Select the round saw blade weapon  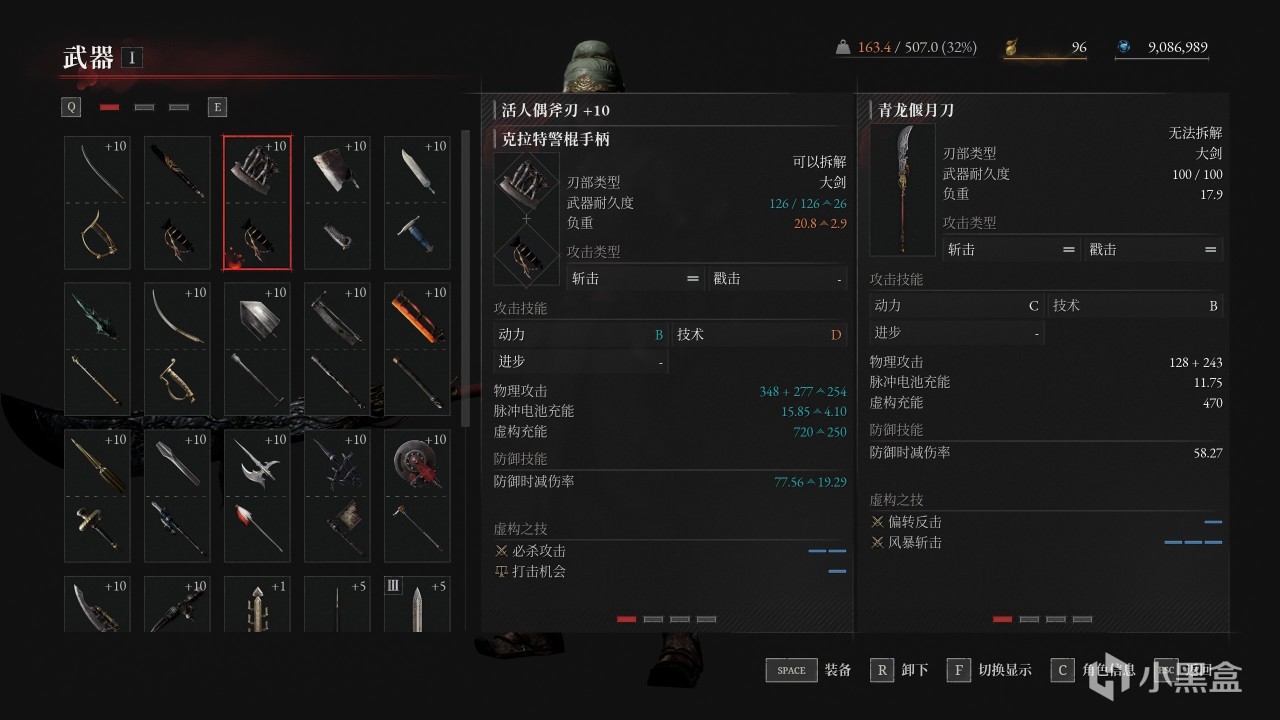pos(417,495)
